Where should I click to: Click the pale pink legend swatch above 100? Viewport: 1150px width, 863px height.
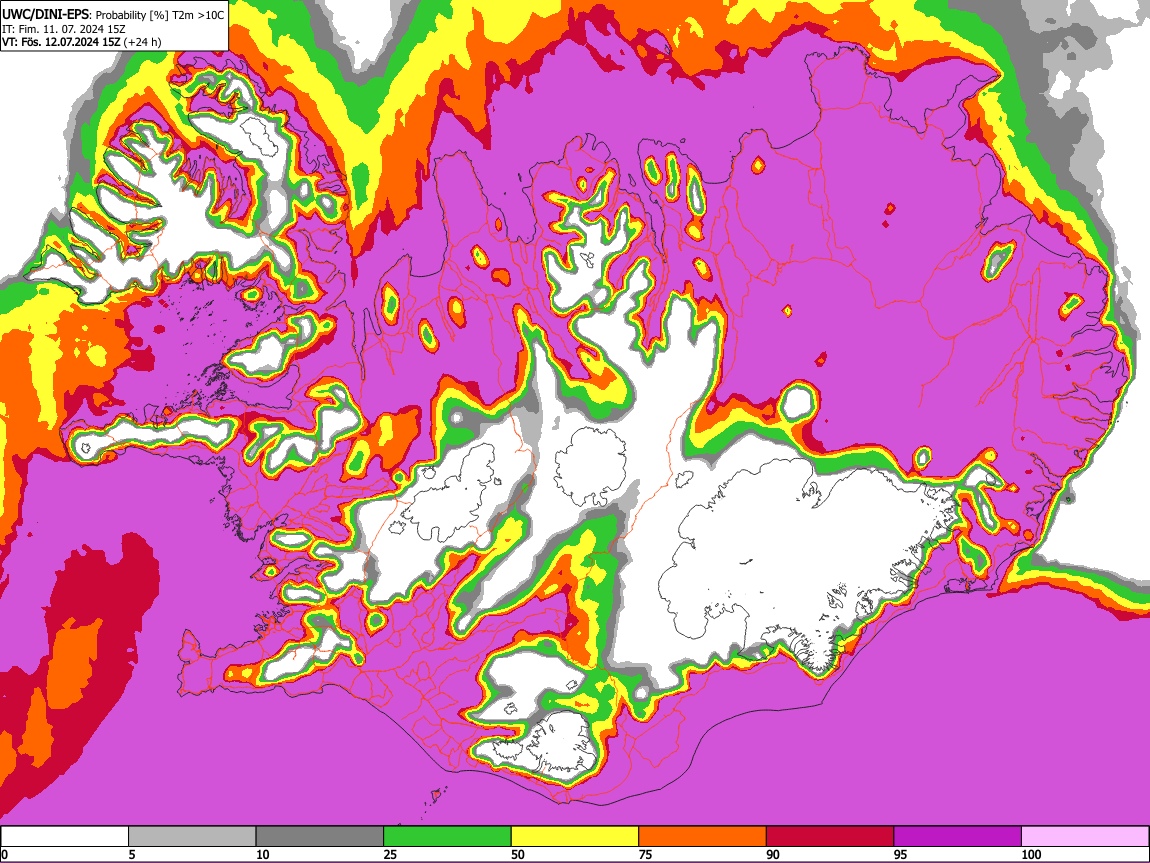click(x=1085, y=837)
